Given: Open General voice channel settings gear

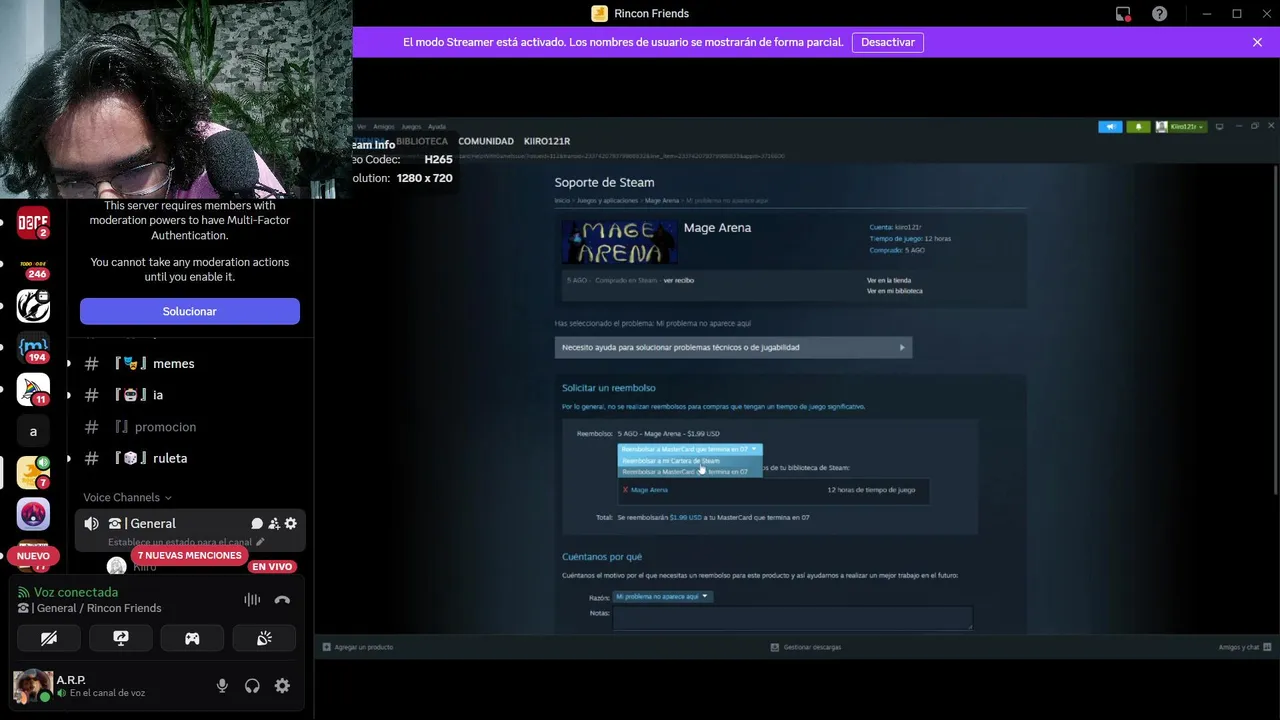Looking at the screenshot, I should point(291,523).
